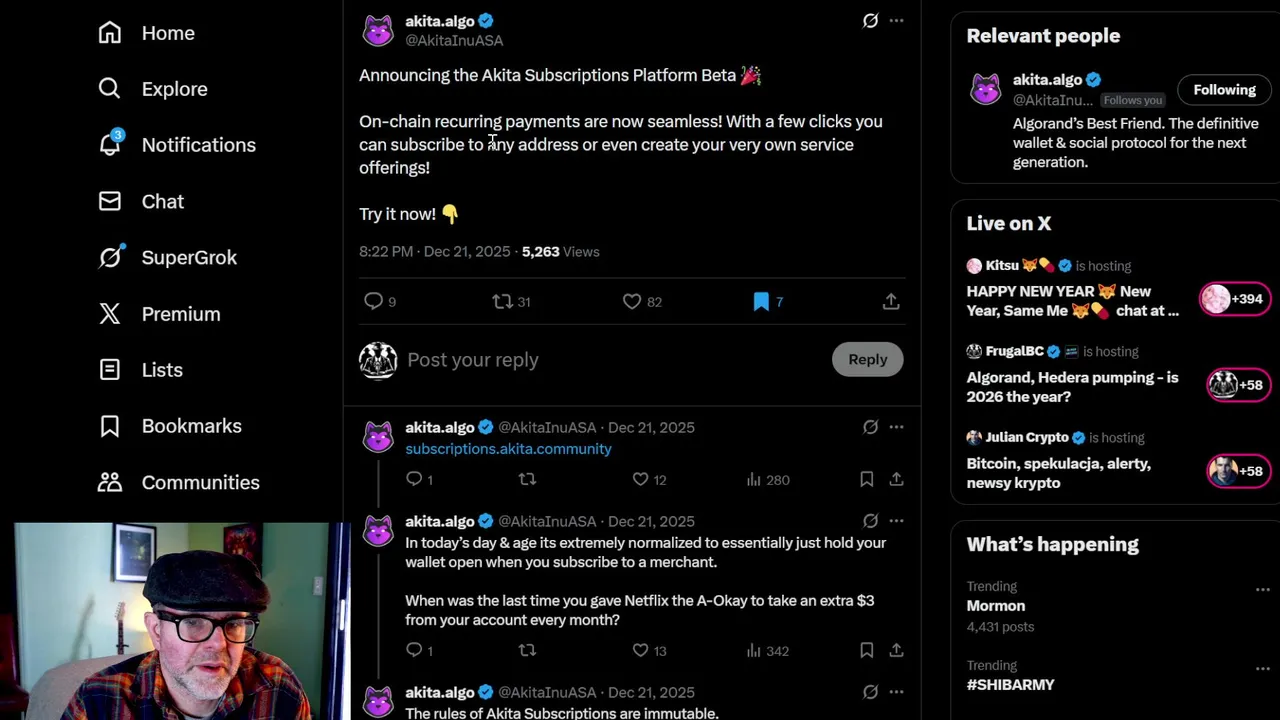Remove bookmark from the main post
The width and height of the screenshot is (1280, 720).
tap(761, 301)
